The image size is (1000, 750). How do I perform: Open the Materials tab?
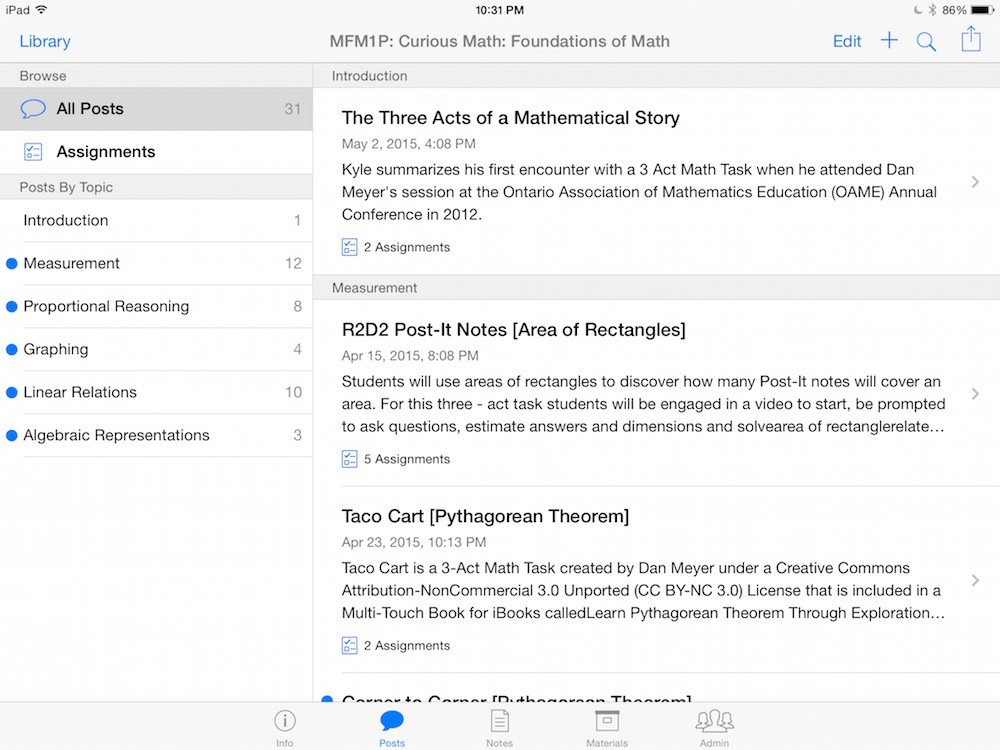607,726
